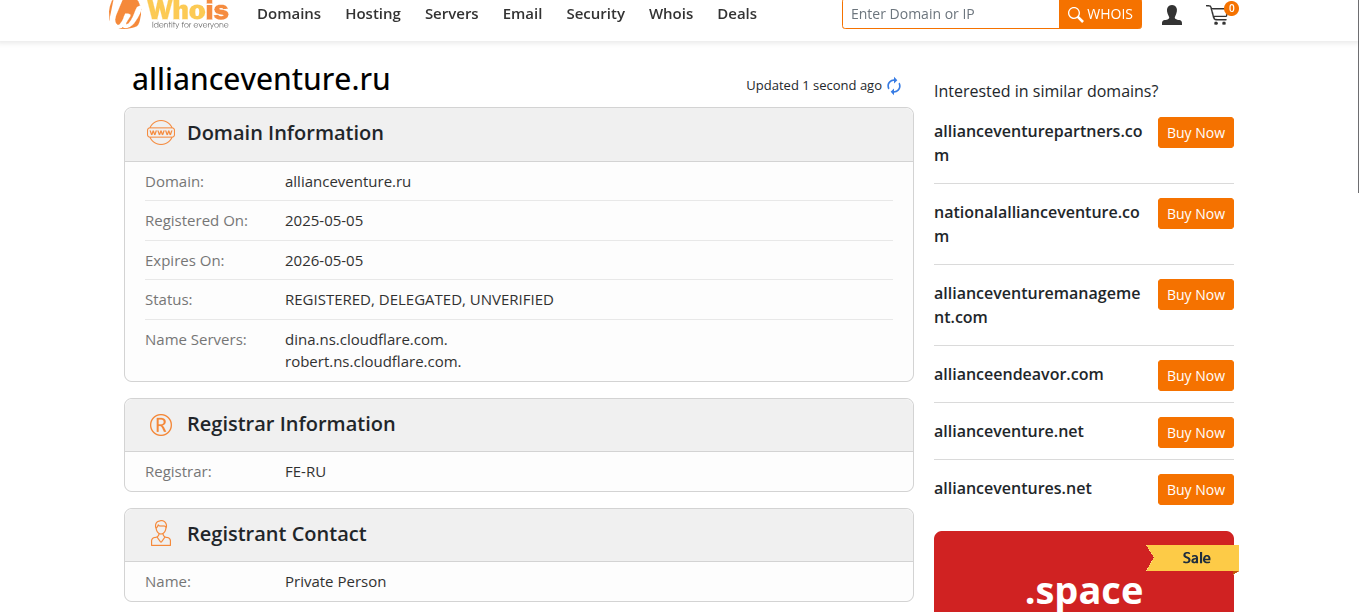1359x612 pixels.
Task: Open the user account icon
Action: (1172, 15)
